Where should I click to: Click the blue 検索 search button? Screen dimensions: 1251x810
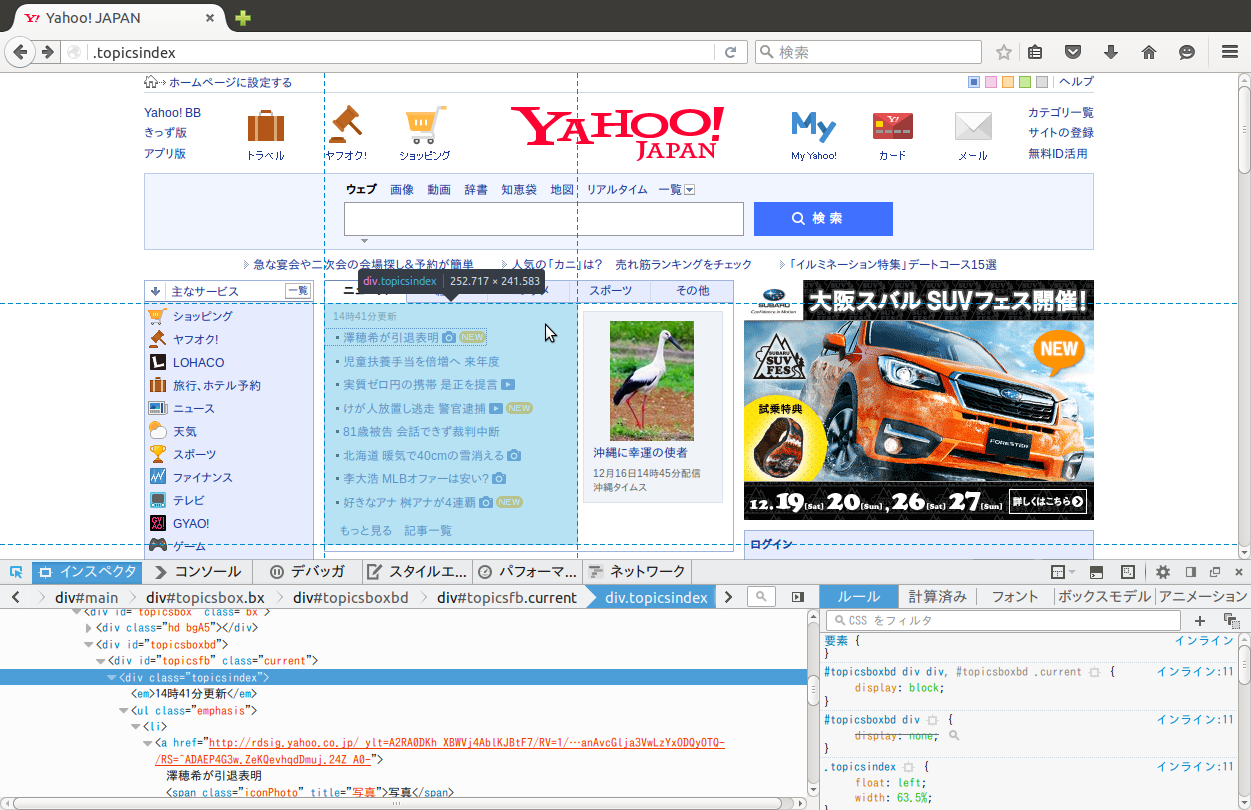point(823,219)
